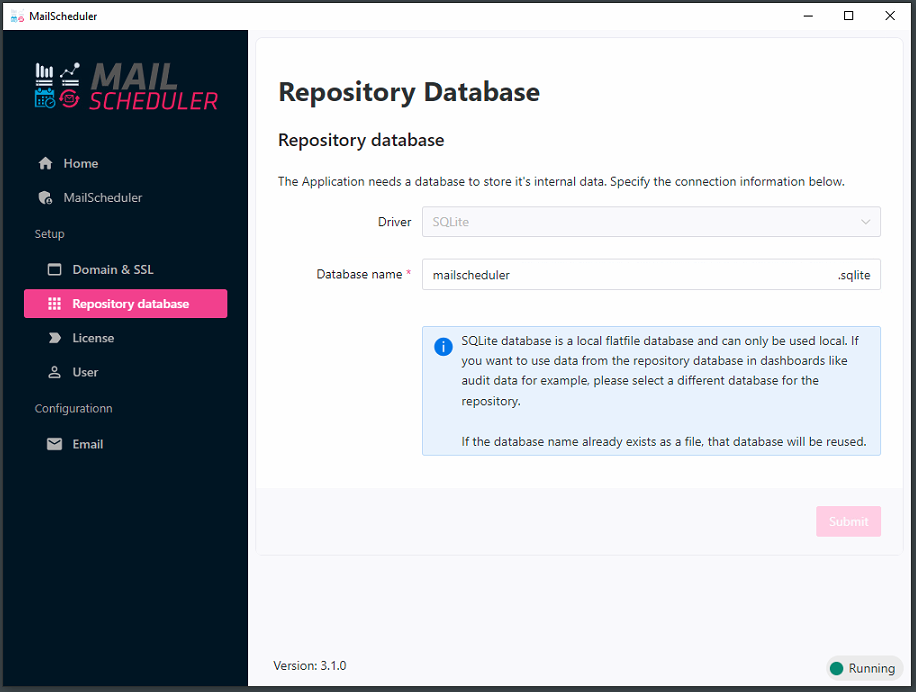The height and width of the screenshot is (692, 916).
Task: Click the green Running status dot
Action: click(x=837, y=669)
